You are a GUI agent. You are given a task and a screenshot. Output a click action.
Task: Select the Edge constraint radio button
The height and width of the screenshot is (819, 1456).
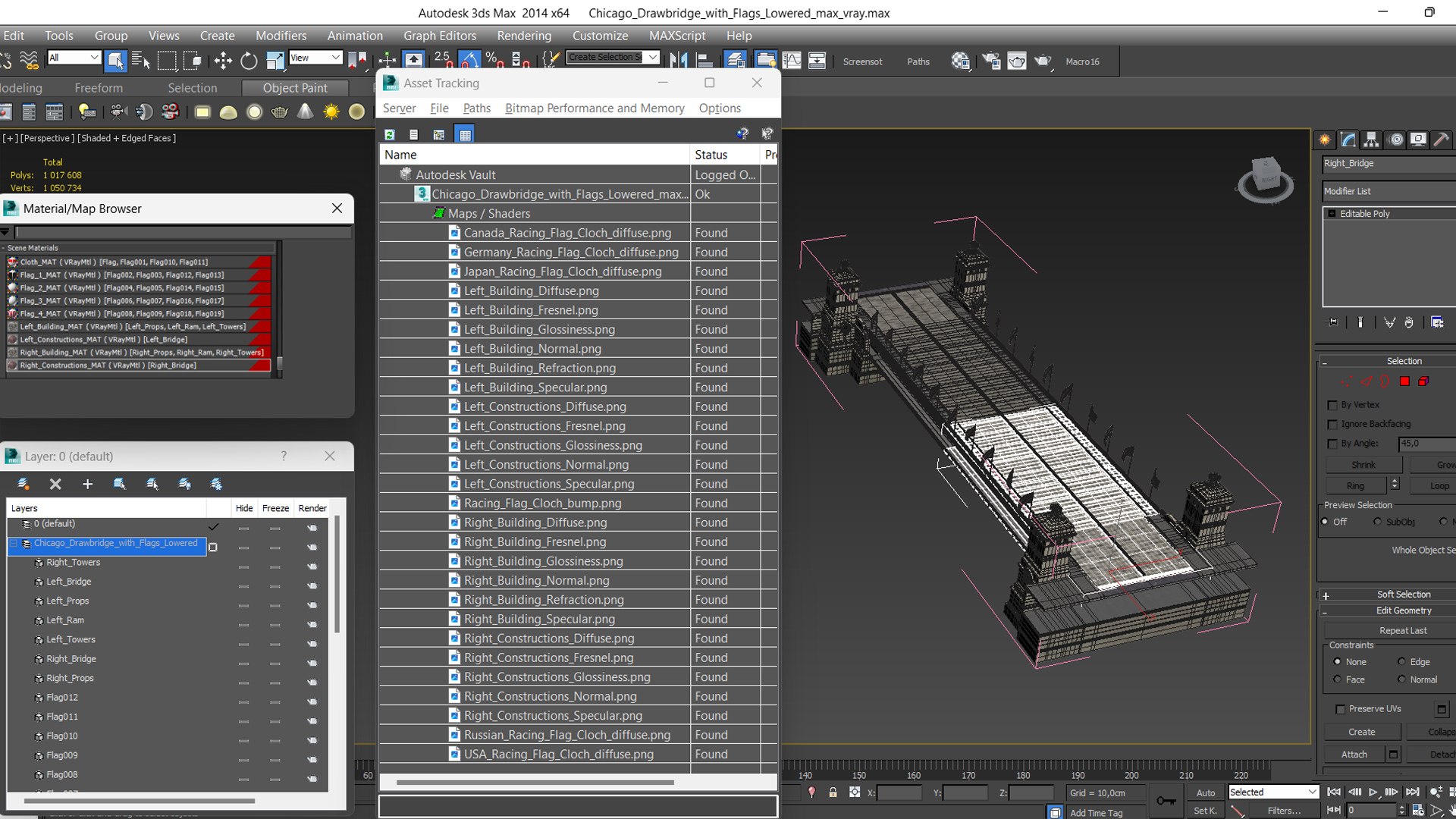[1401, 661]
